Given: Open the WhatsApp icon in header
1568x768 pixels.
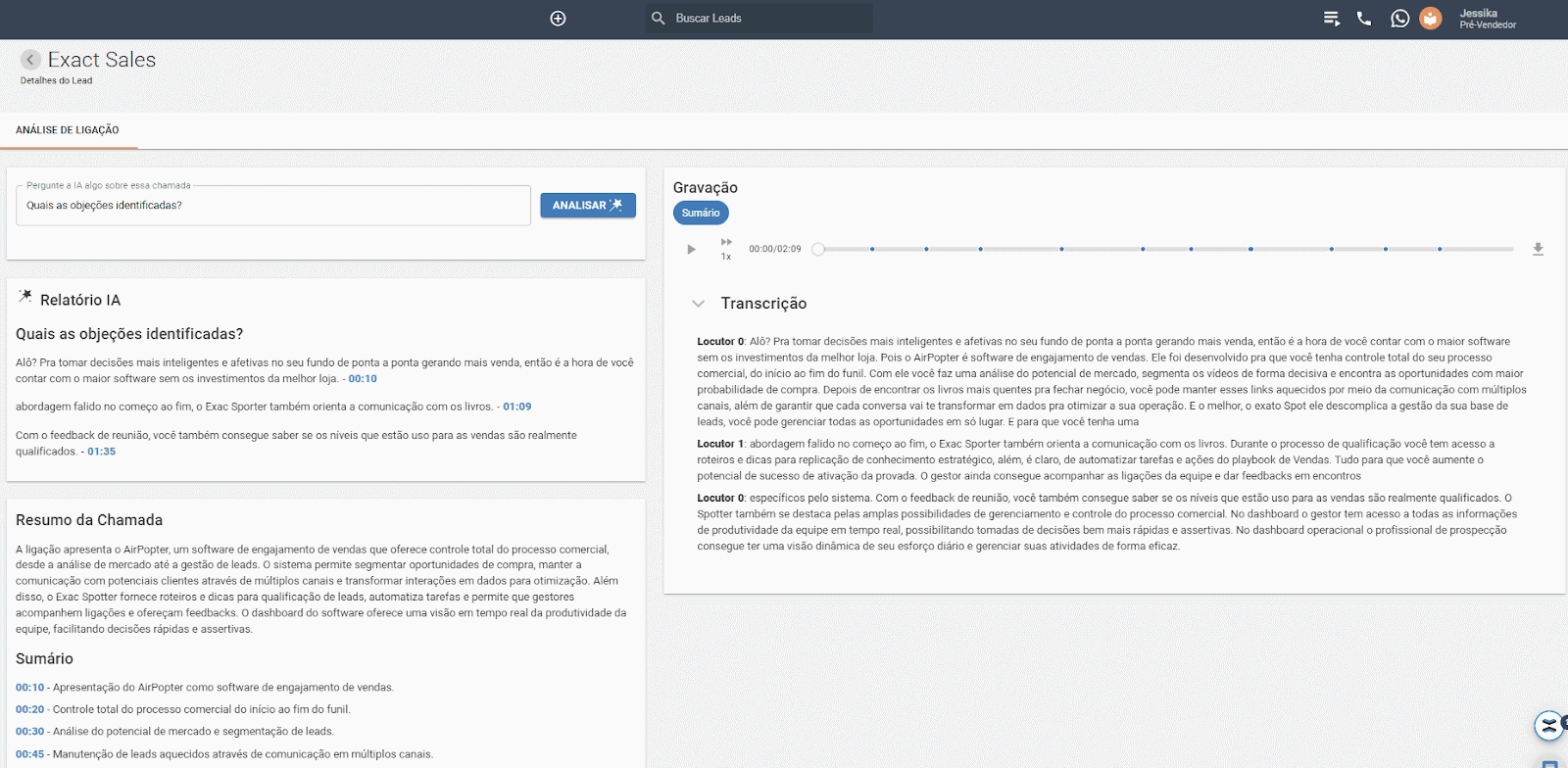Looking at the screenshot, I should click(1400, 19).
